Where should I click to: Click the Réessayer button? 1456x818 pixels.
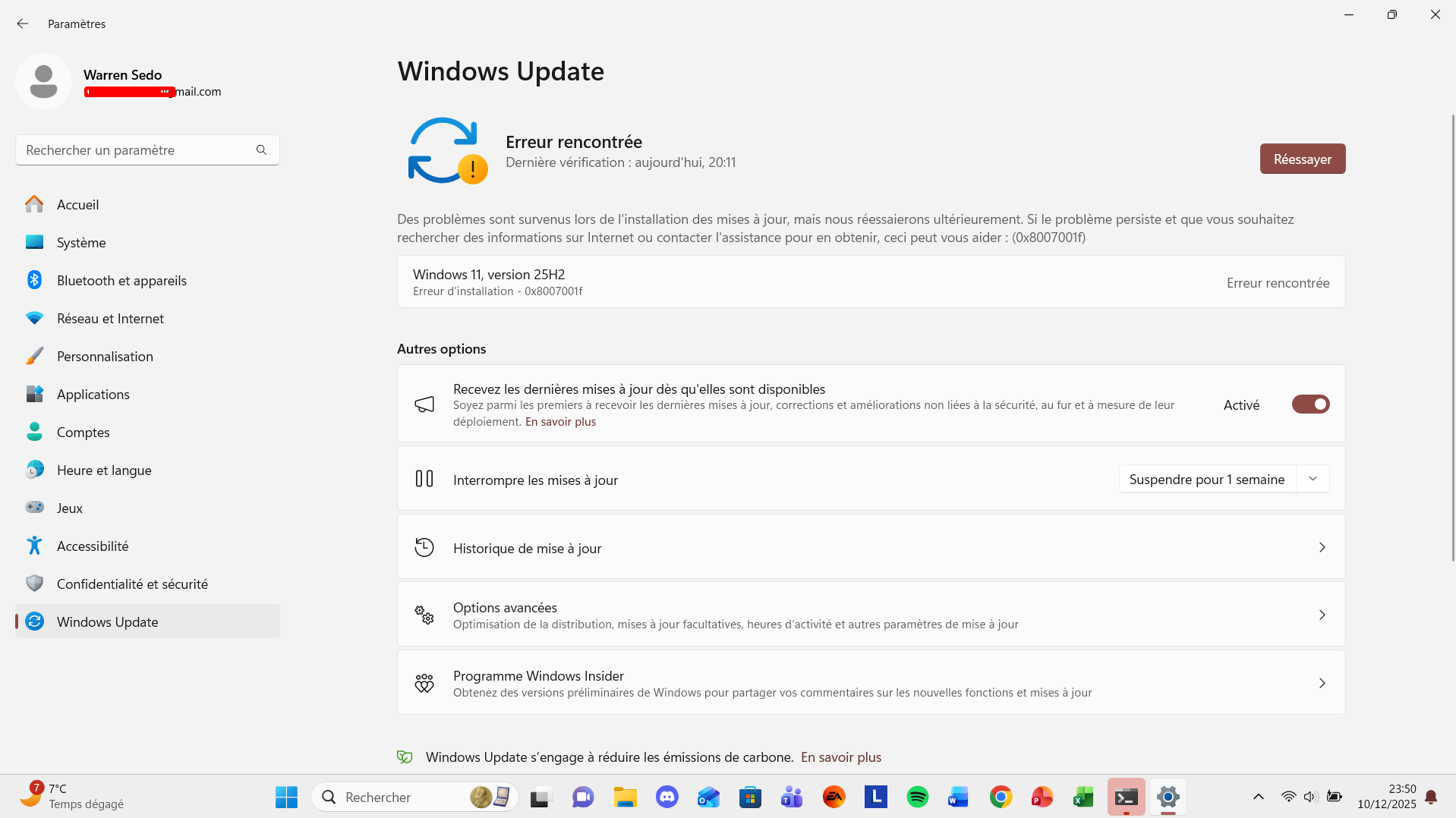[1301, 159]
